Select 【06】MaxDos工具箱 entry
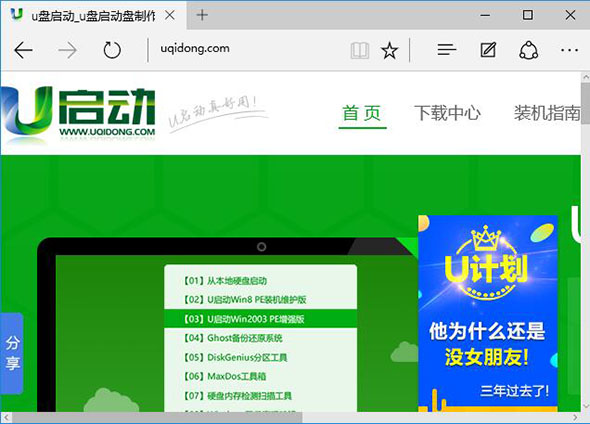 click(x=260, y=376)
